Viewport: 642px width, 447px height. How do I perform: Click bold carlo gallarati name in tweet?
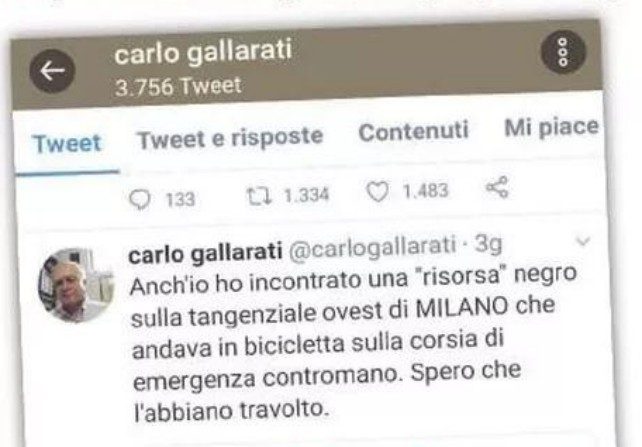pyautogui.click(x=206, y=253)
